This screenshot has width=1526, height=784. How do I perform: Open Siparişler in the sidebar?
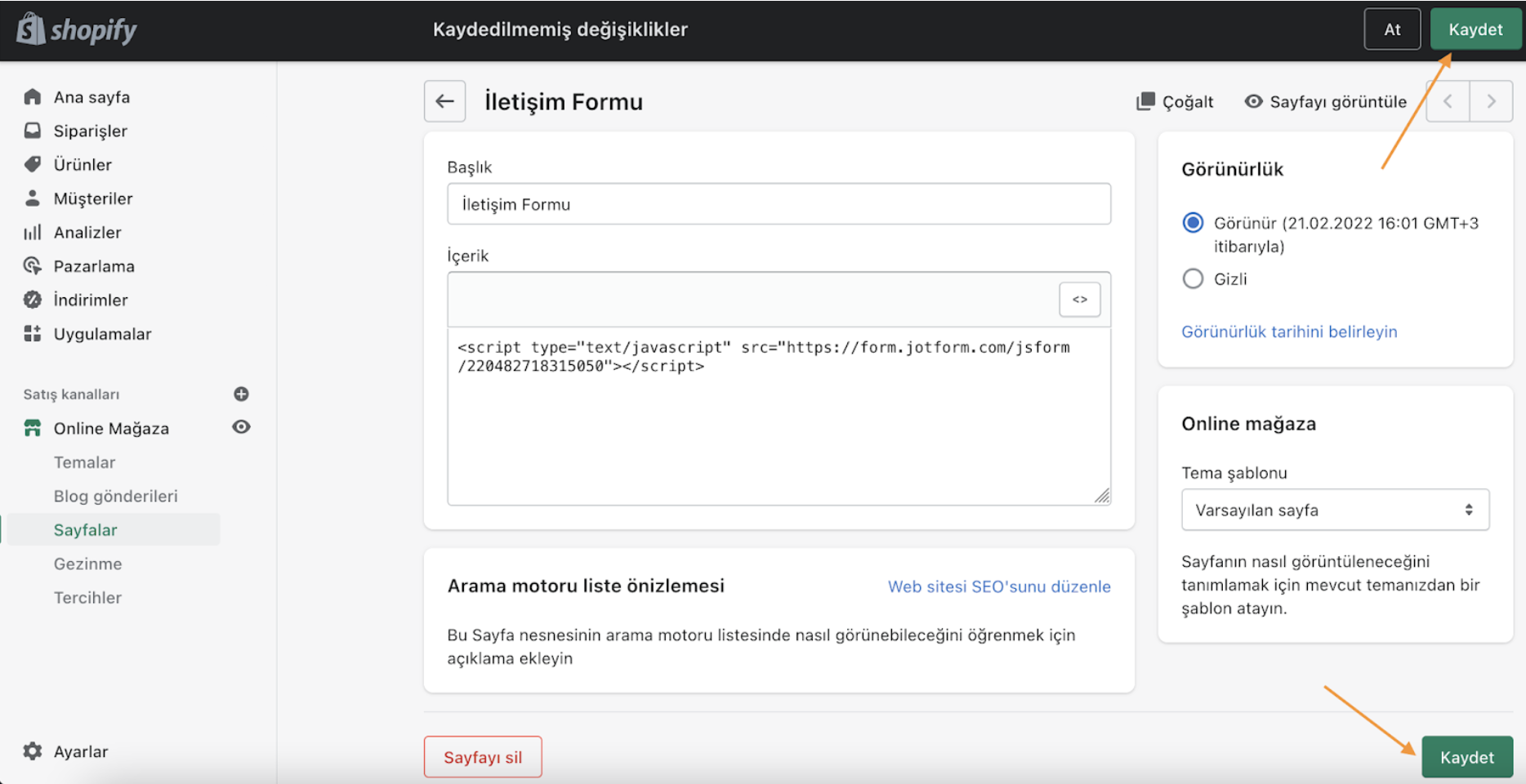[91, 131]
